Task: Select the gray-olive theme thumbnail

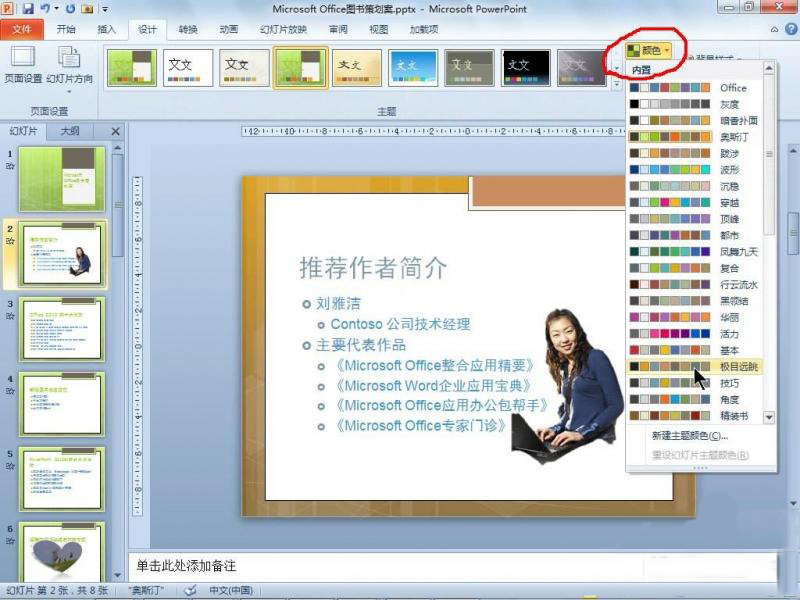Action: click(469, 67)
